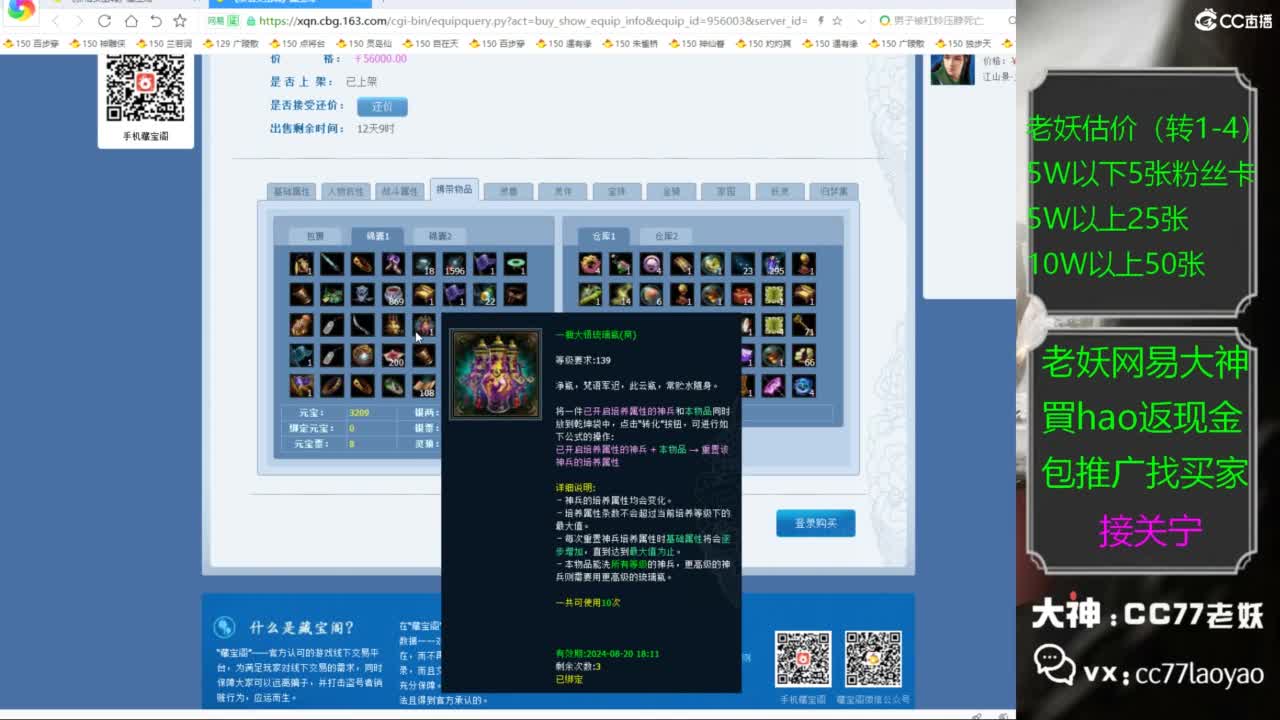This screenshot has width=1280, height=720.
Task: Click the key item showing 71 in 仓库1
Action: [803, 325]
